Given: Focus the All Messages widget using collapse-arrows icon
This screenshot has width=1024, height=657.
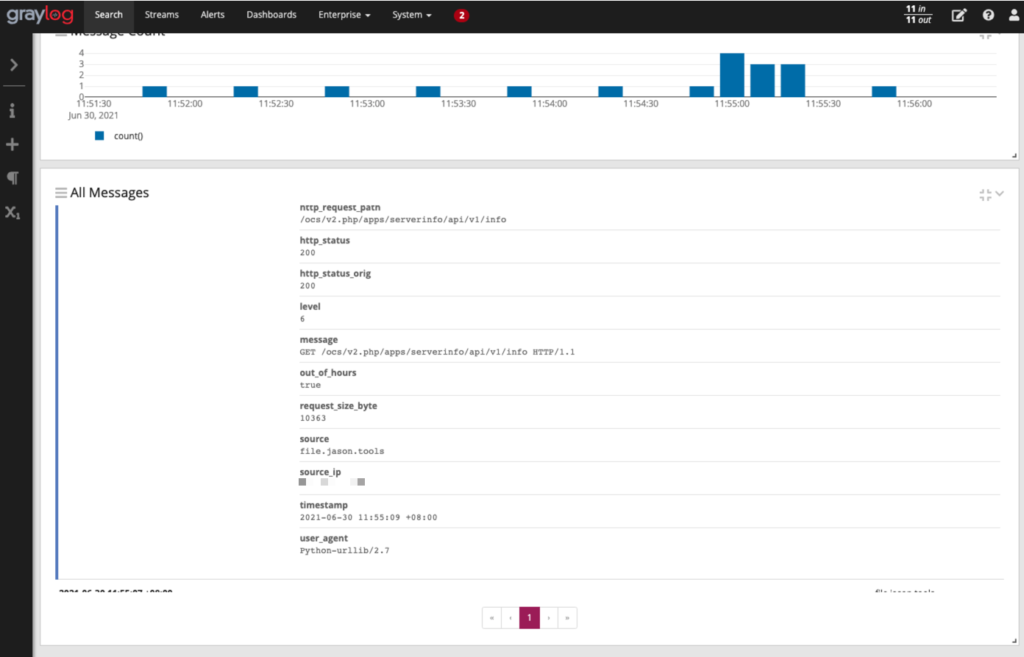Looking at the screenshot, I should (x=985, y=195).
